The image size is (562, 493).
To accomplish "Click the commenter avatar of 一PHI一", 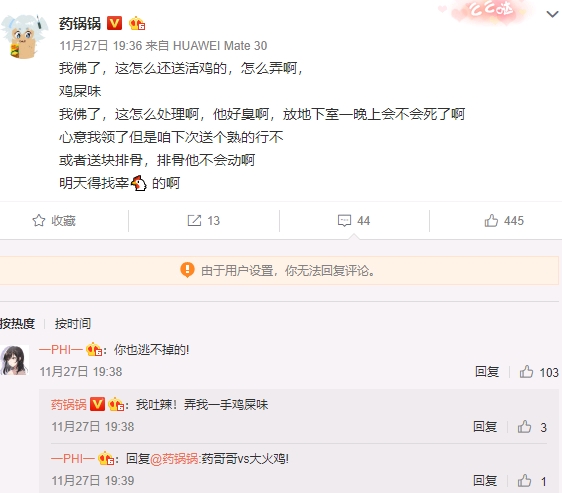I will point(14,360).
